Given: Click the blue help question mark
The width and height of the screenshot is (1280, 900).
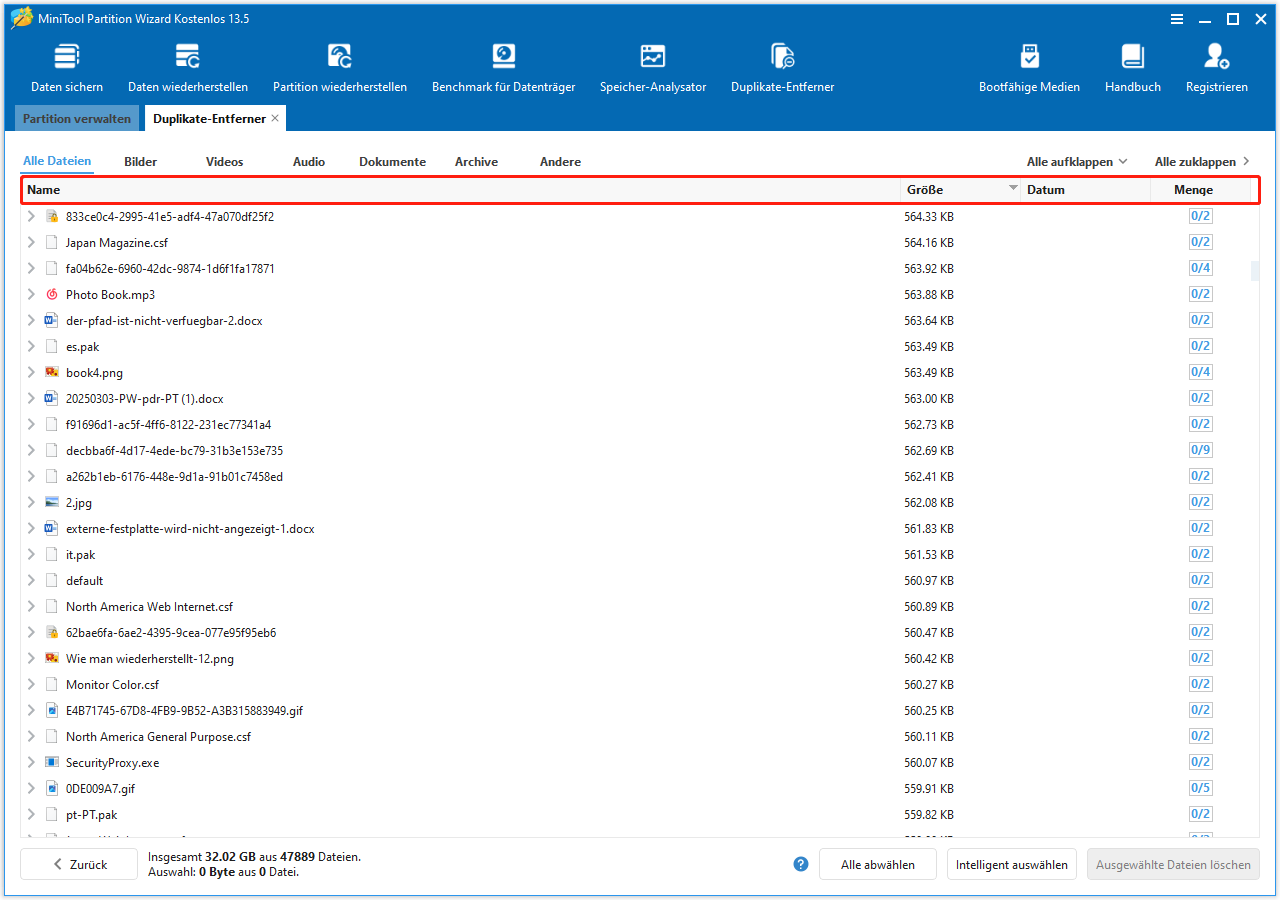Looking at the screenshot, I should click(x=800, y=864).
